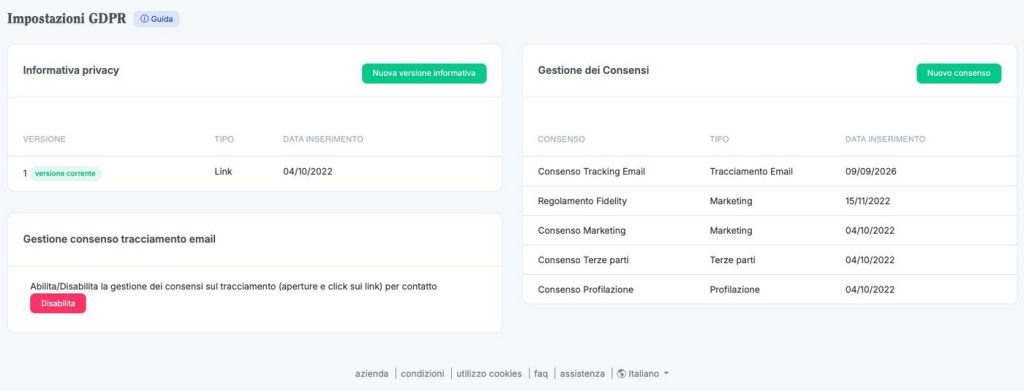The width and height of the screenshot is (1024, 391).
Task: Click the Informativa privacy card title
Action: (71, 70)
